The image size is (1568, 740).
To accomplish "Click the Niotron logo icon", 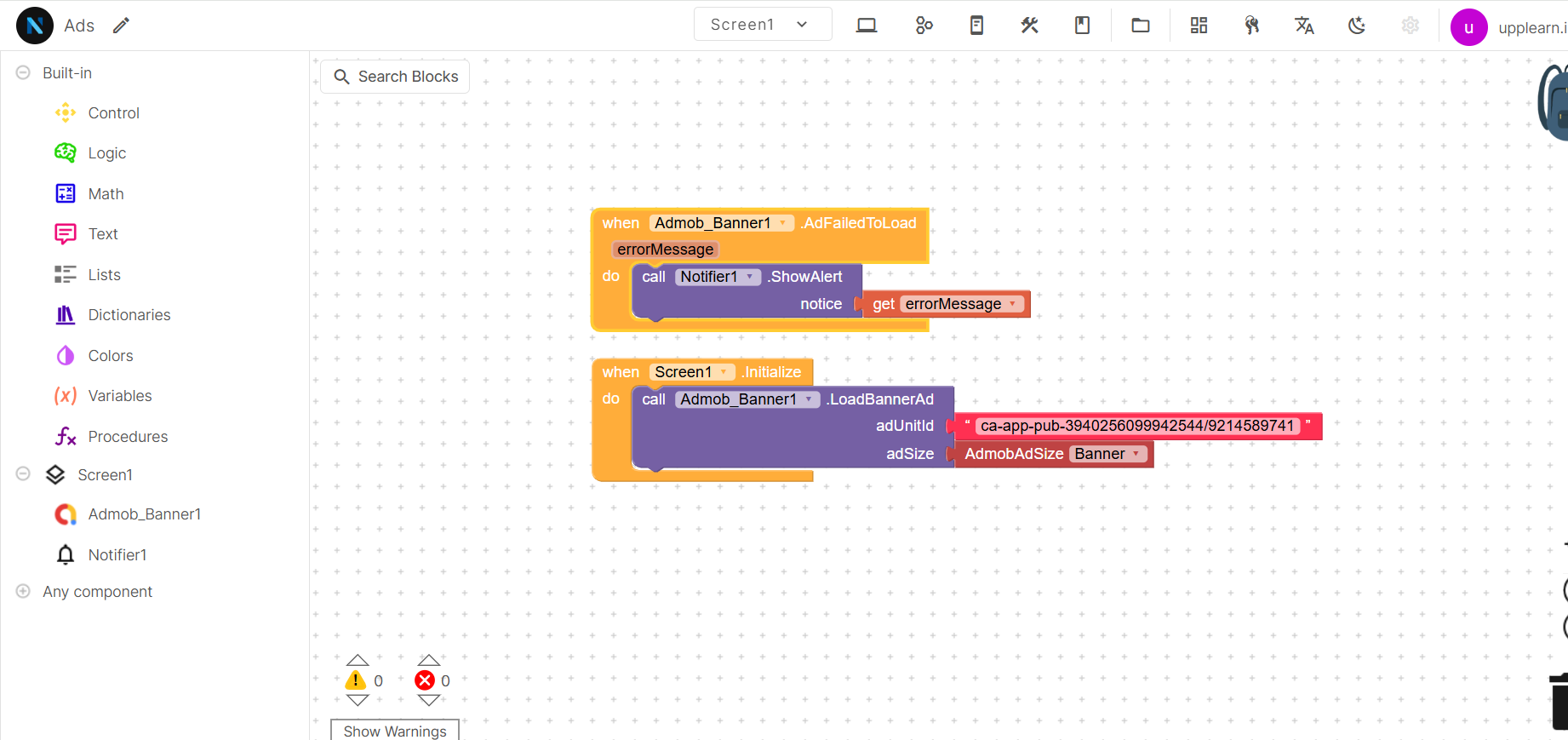I will click(35, 26).
